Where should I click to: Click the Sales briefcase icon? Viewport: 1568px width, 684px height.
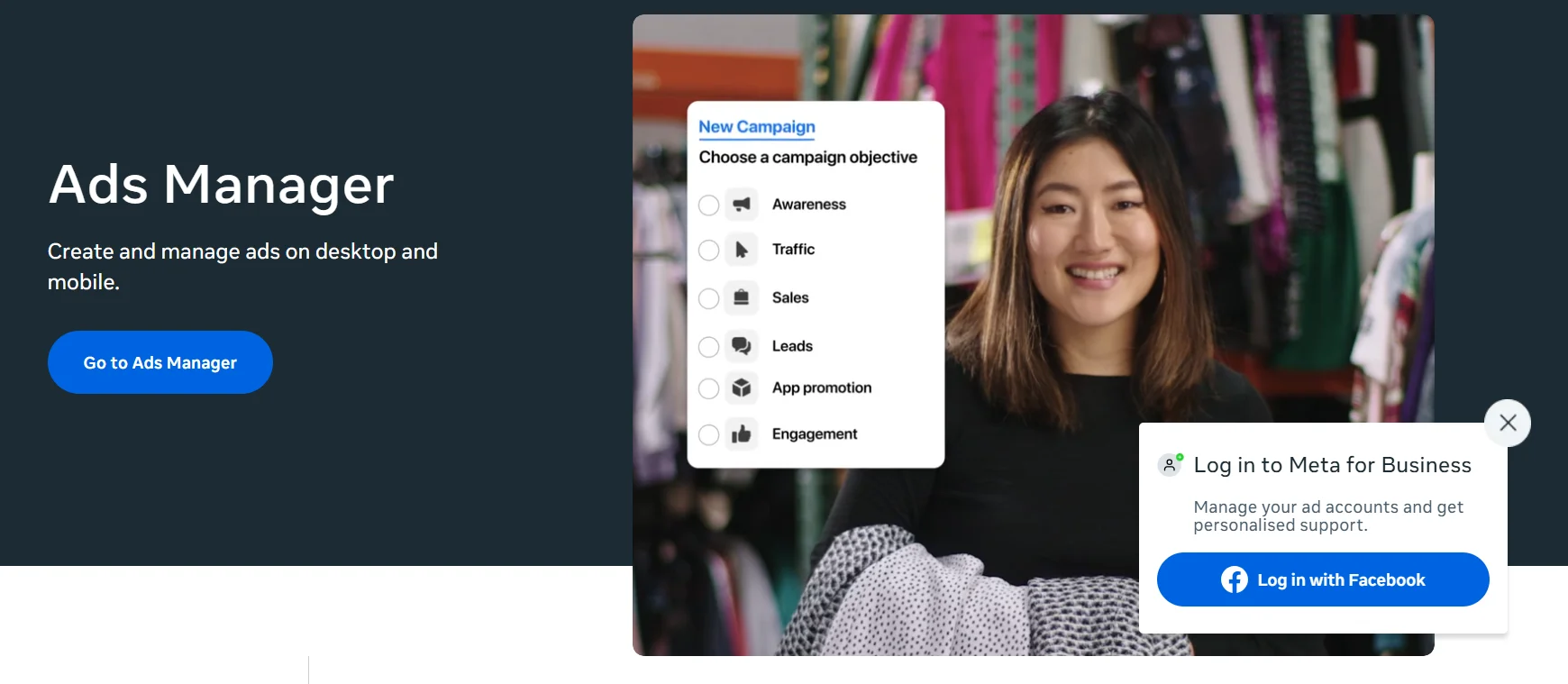(742, 297)
